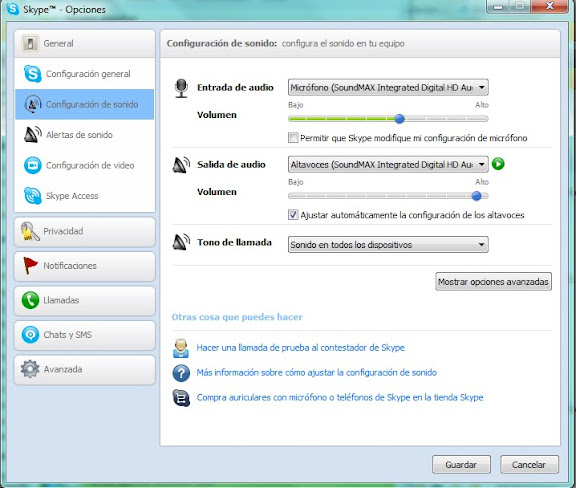Uncheck automatic speaker adjustment checkbox
This screenshot has height=488, width=576.
(293, 215)
